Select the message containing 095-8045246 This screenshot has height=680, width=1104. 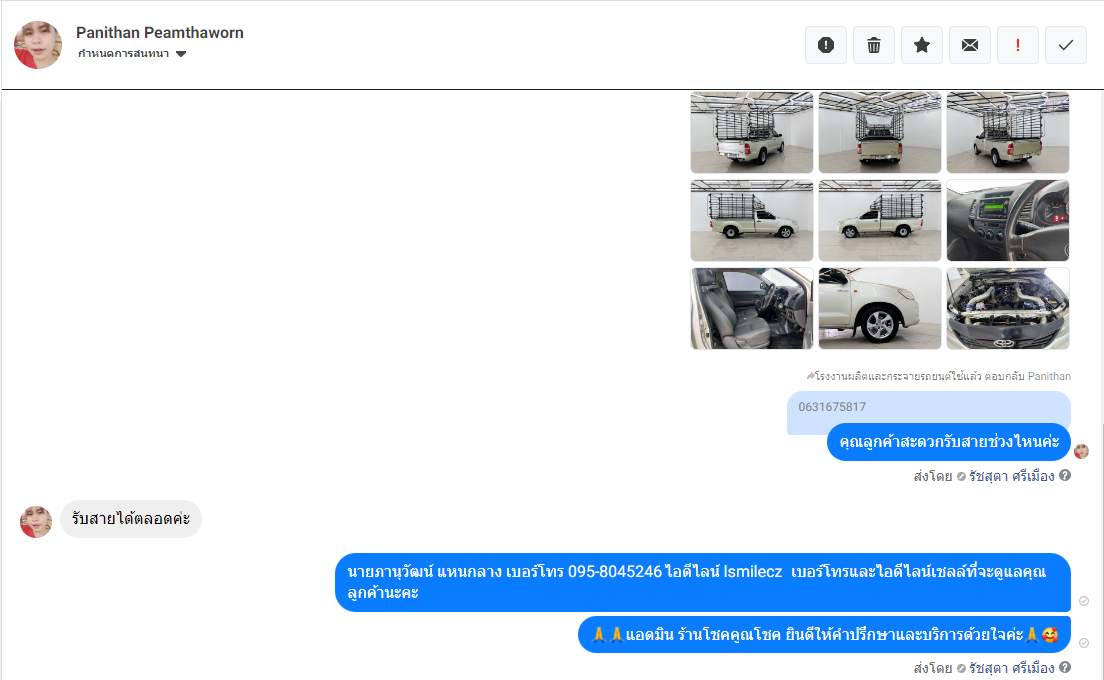pyautogui.click(x=703, y=582)
